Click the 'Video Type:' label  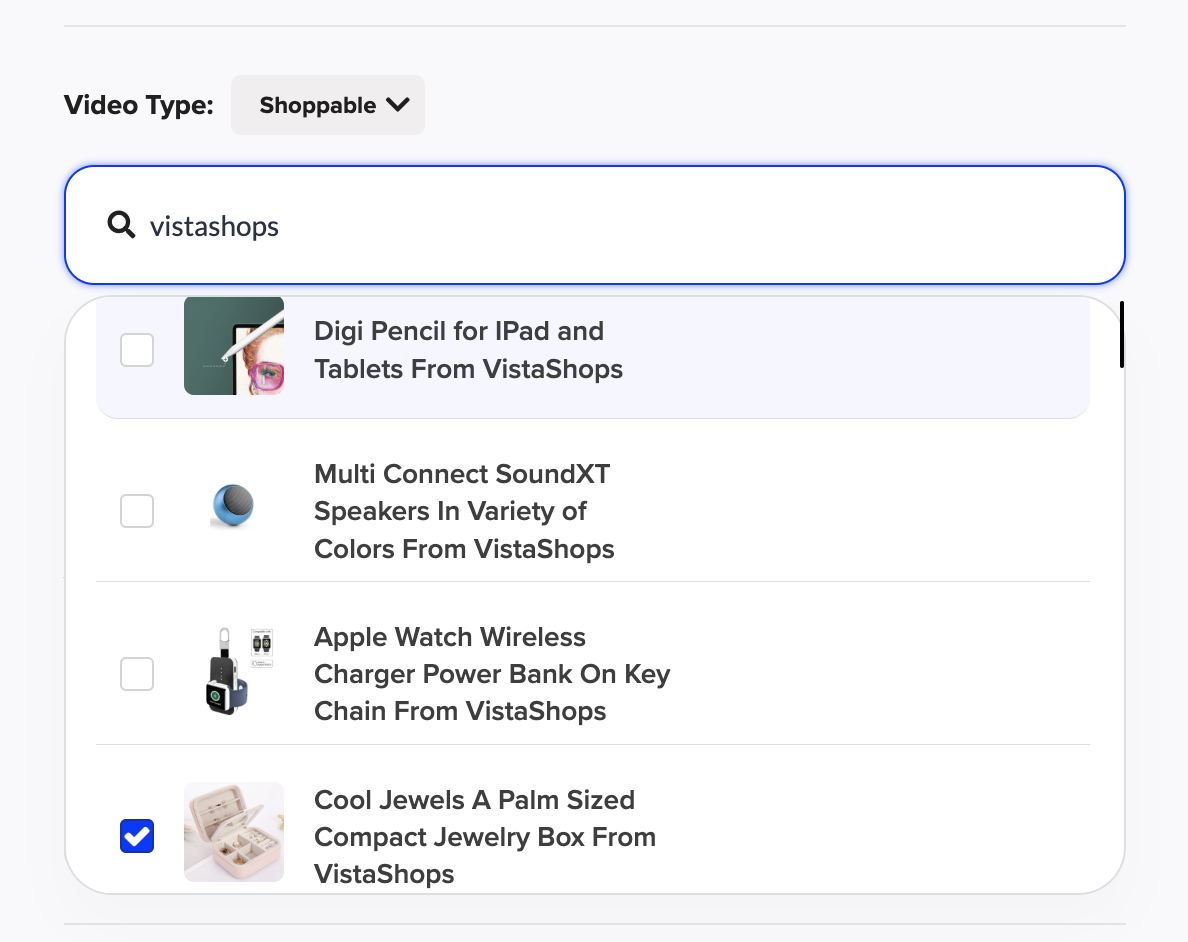point(139,105)
